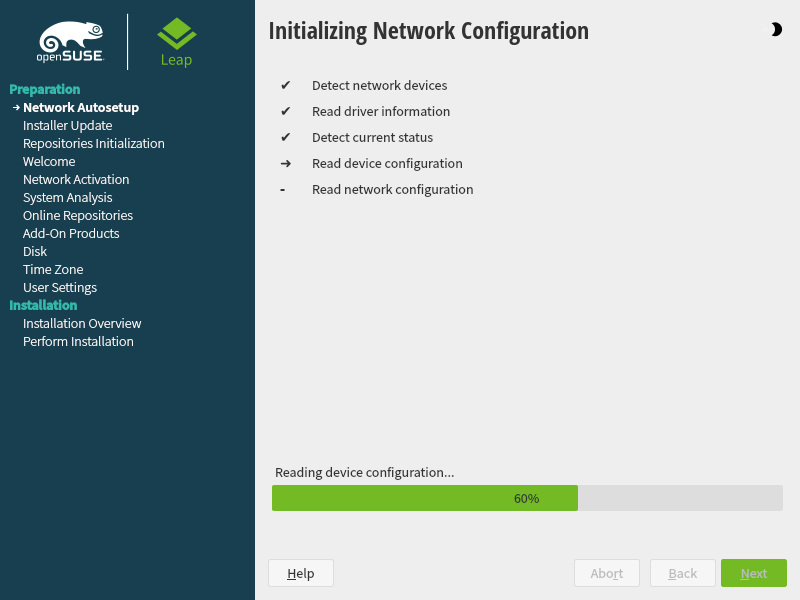Image resolution: width=800 pixels, height=600 pixels.
Task: Click the 60% progress bar
Action: pos(527,498)
